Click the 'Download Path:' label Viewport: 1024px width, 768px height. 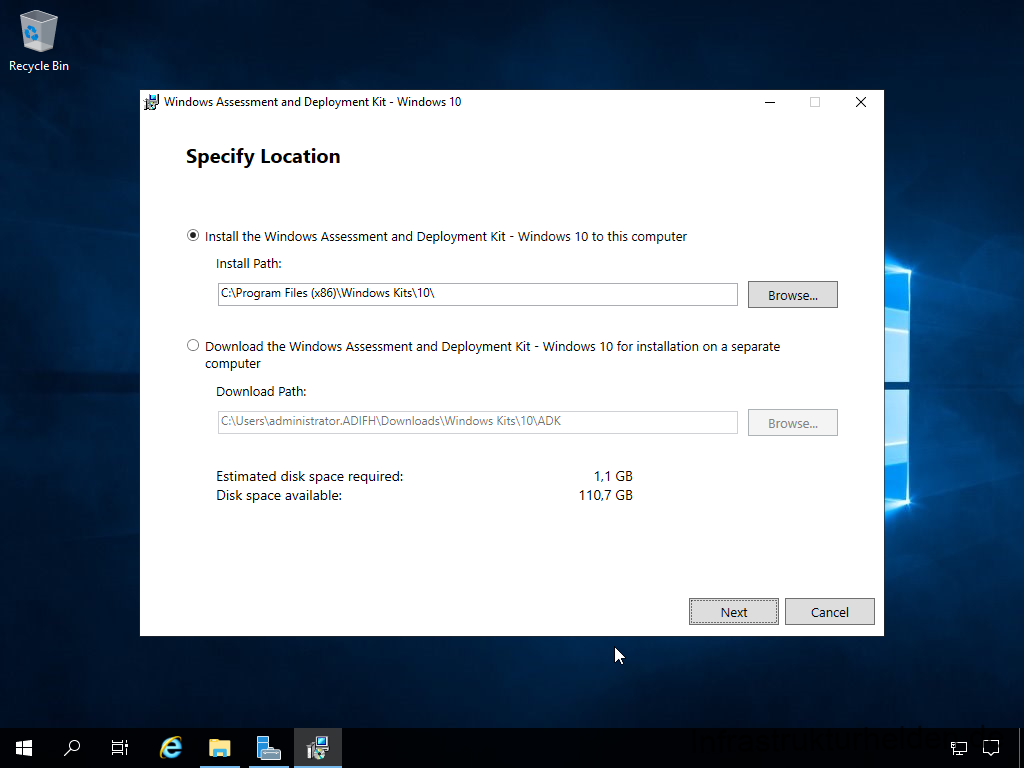click(x=261, y=392)
